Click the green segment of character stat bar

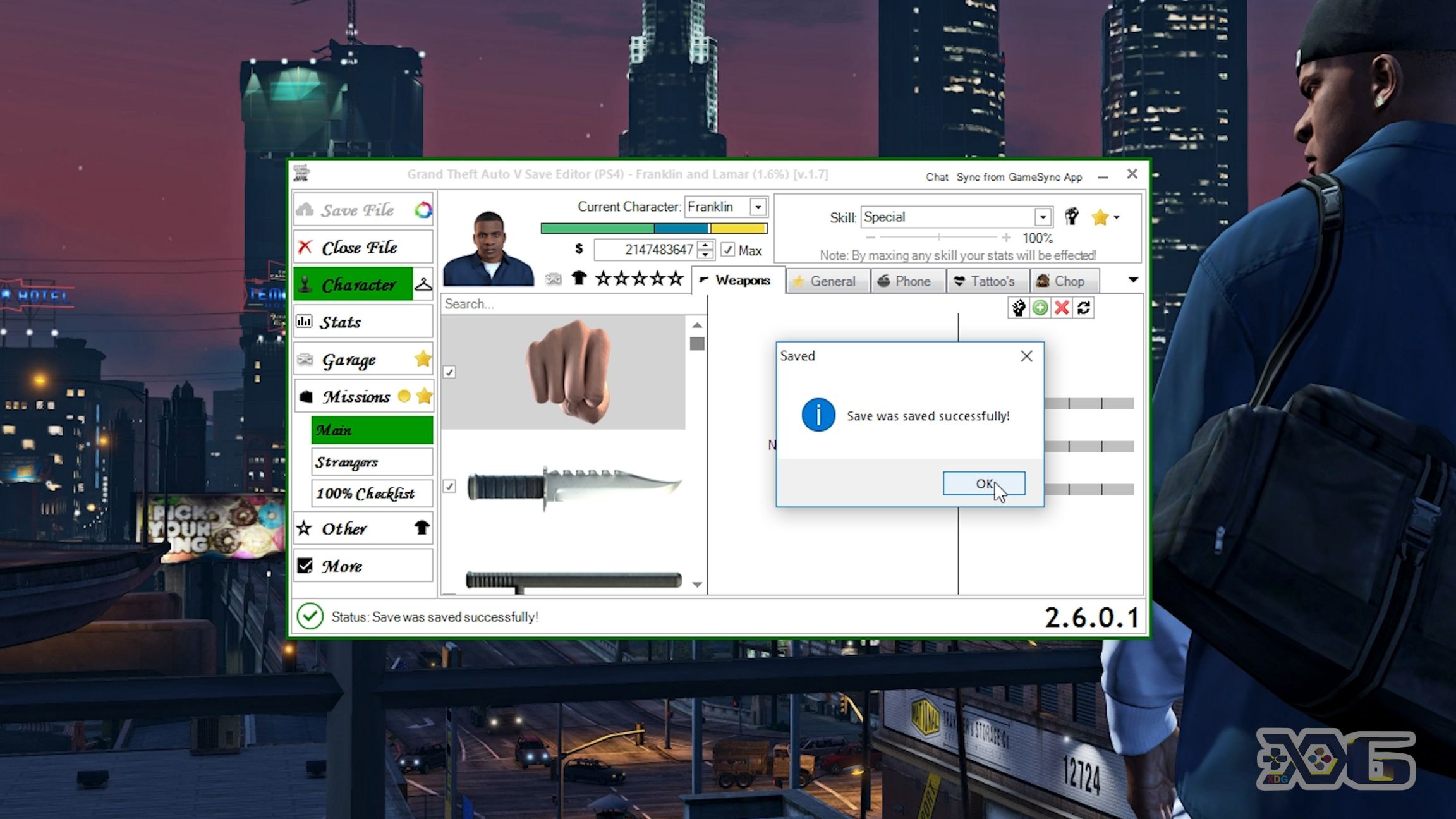tap(597, 228)
